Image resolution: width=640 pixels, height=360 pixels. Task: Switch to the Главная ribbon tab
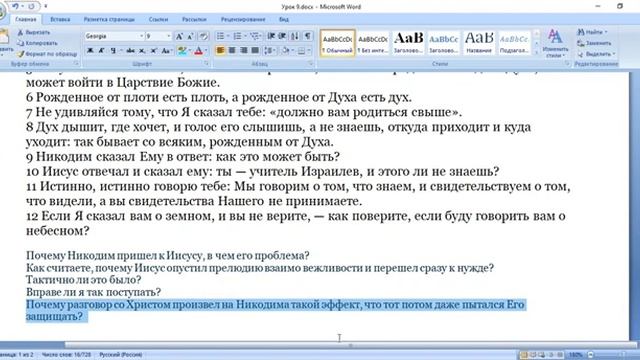click(25, 19)
